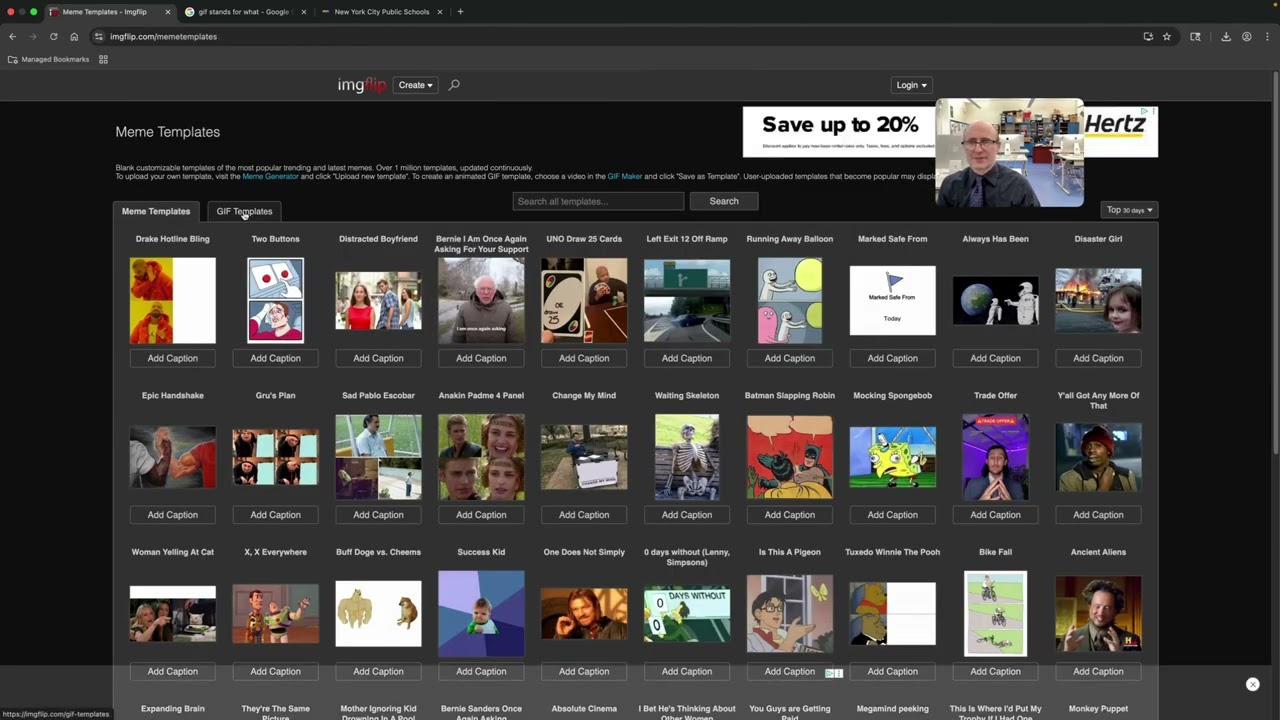
Task: Close the 'gif stands for what' tab
Action: [x=304, y=12]
